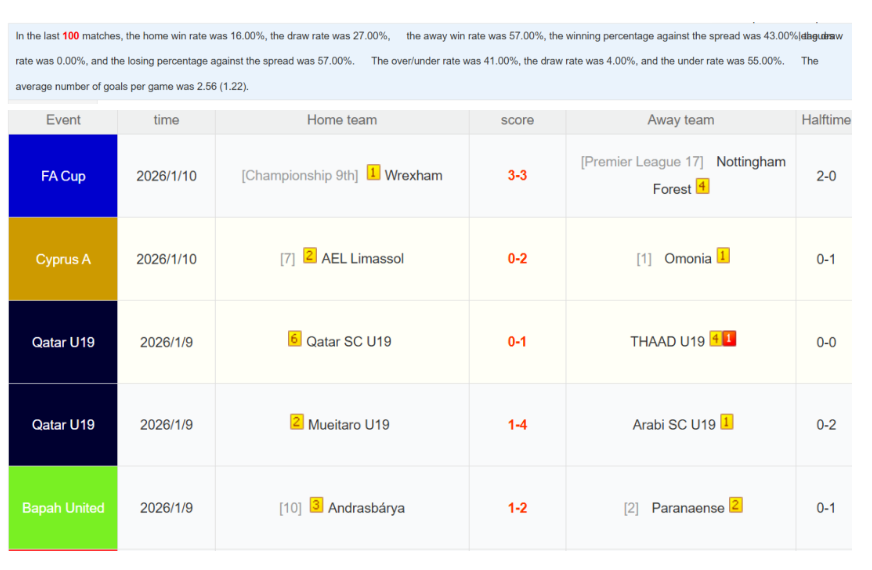Click Paranaense's yellow card badge
Screen dimensions: 872x570
(735, 505)
